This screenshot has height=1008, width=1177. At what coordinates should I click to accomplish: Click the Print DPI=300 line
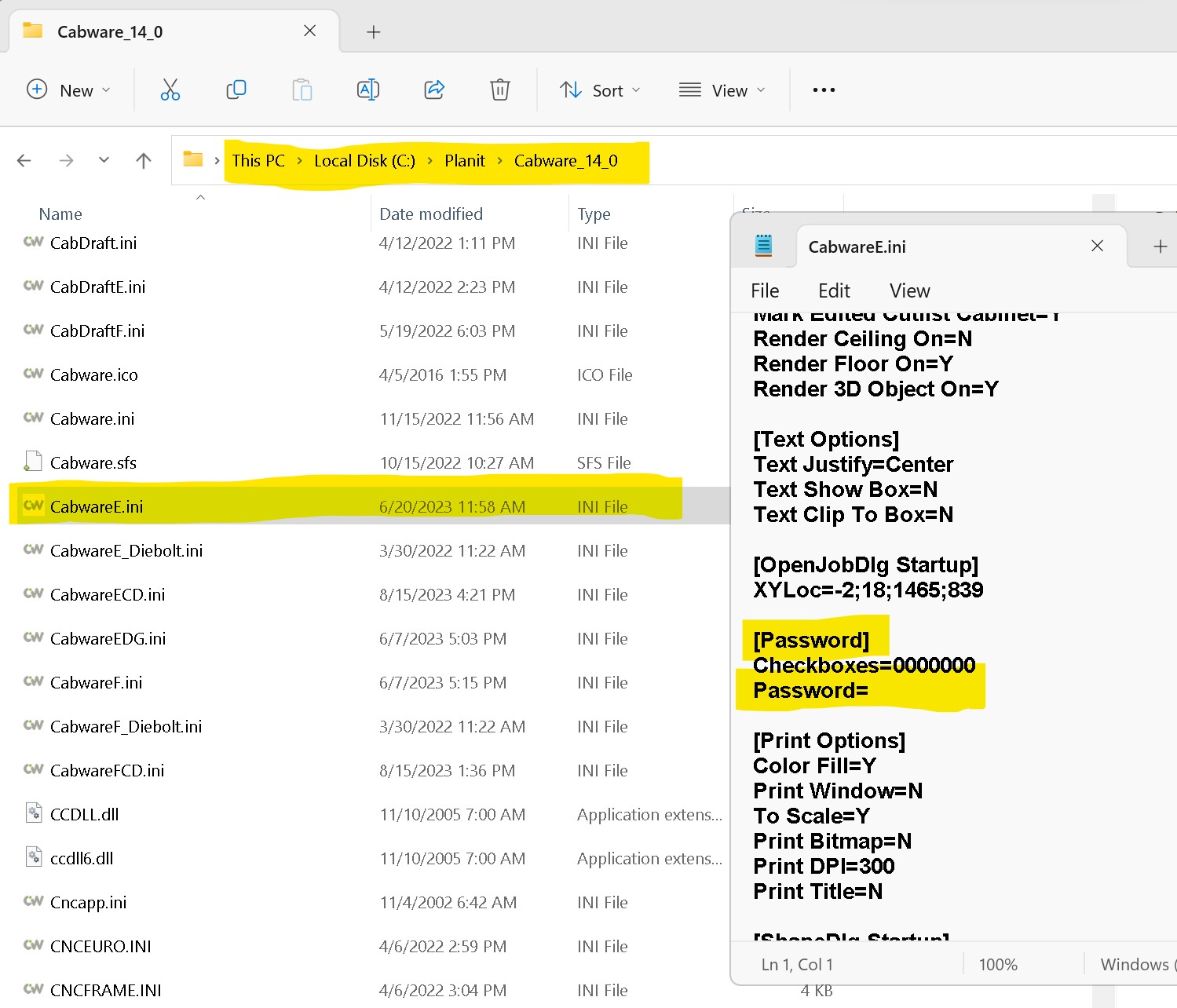(x=824, y=867)
